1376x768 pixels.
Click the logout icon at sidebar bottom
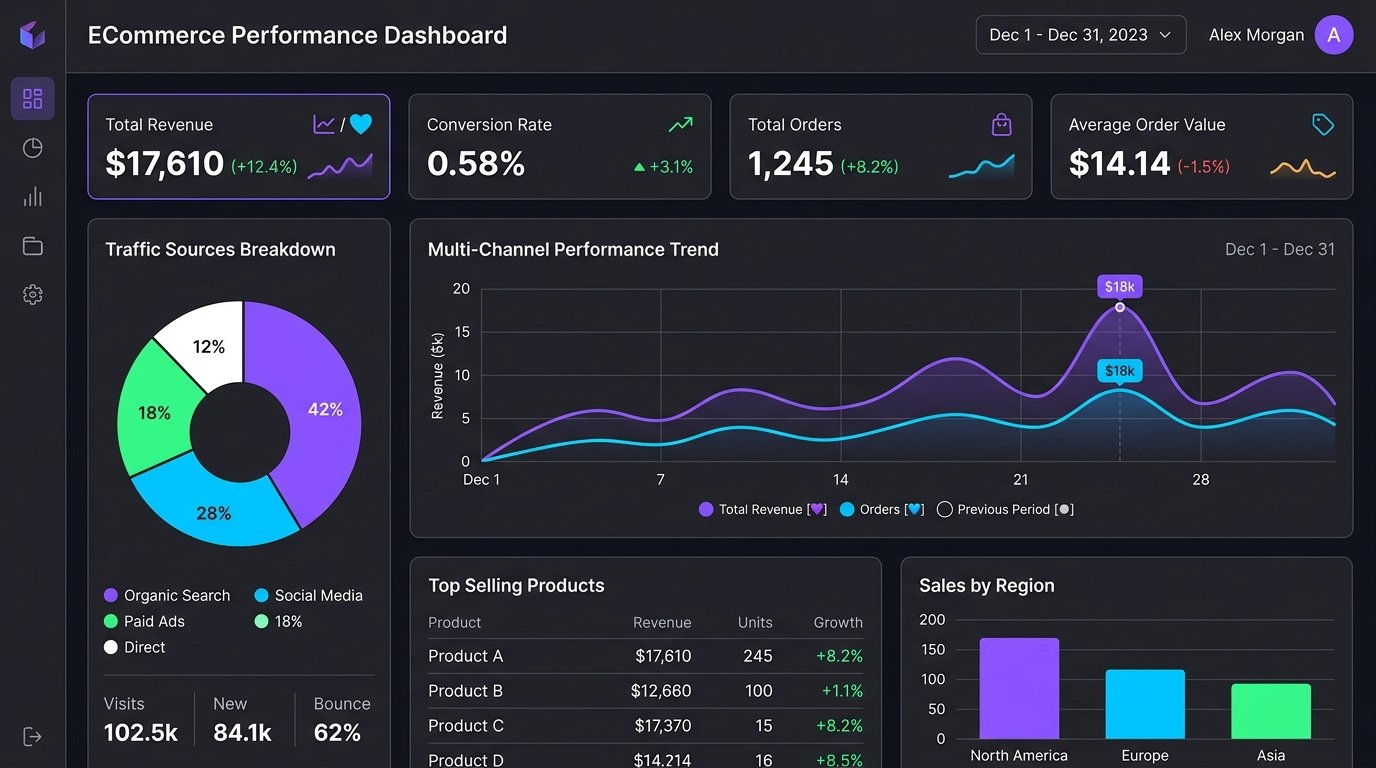33,737
